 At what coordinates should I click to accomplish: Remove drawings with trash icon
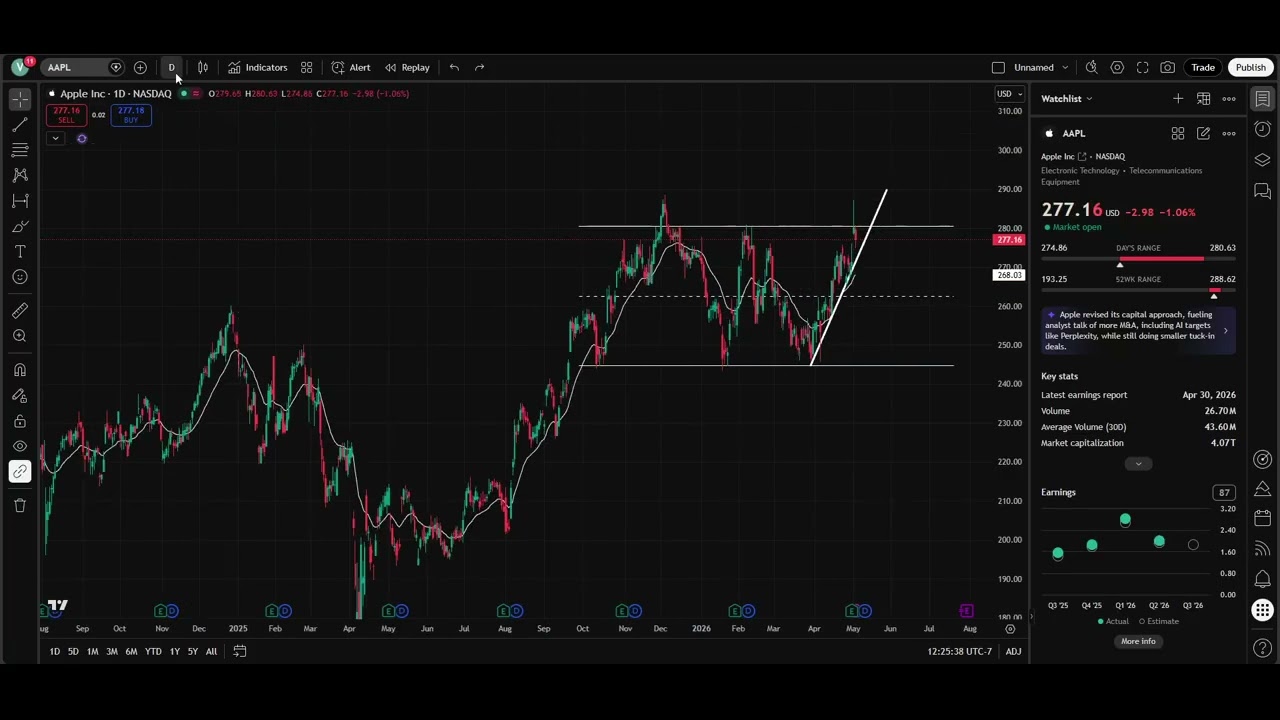(20, 505)
